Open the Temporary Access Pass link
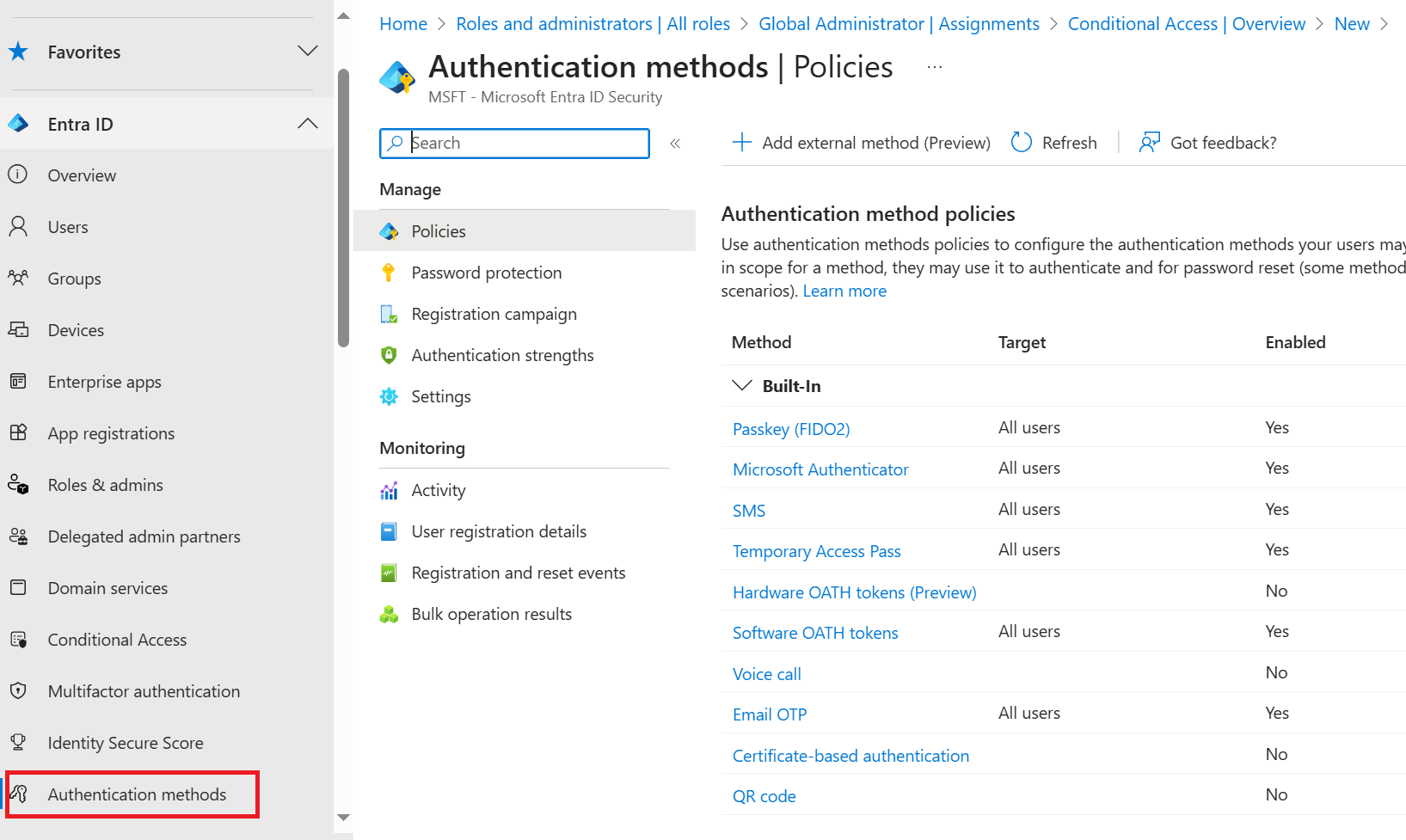1406x840 pixels. [x=817, y=551]
